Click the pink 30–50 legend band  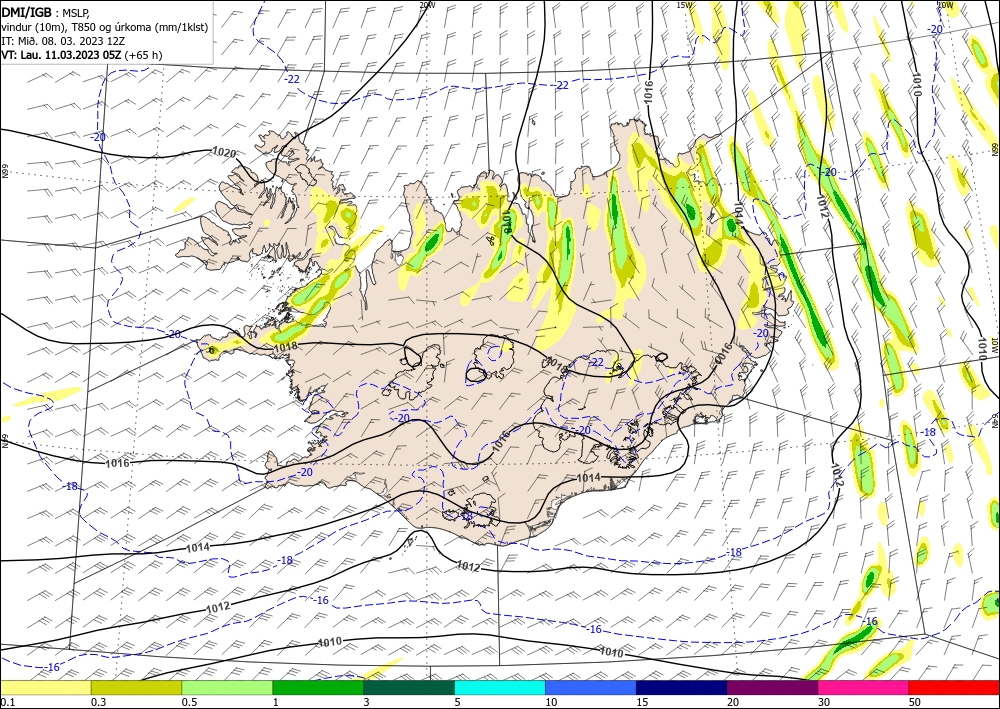pyautogui.click(x=864, y=687)
